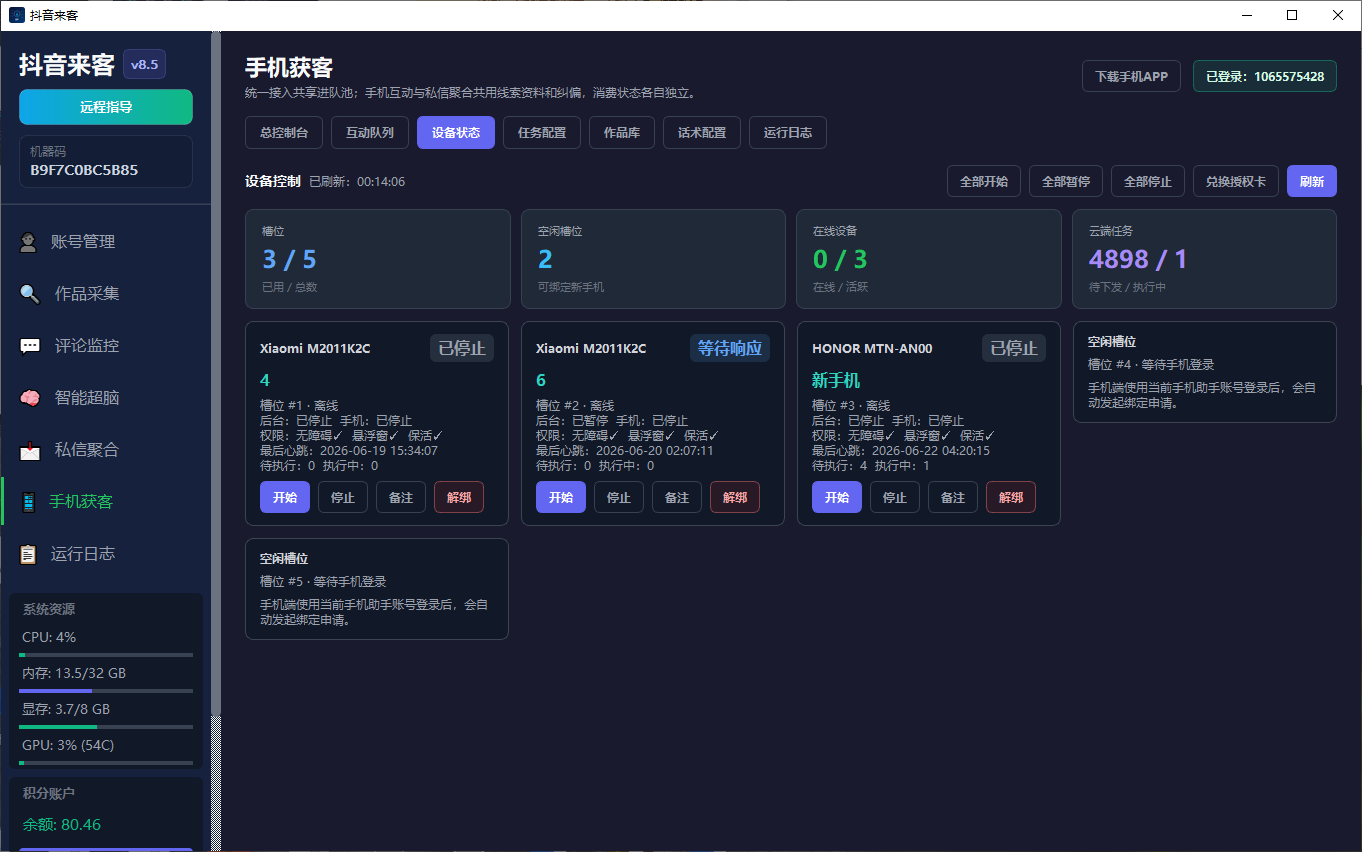Switch to the 互动队列 tab
The image size is (1362, 852).
coord(370,132)
